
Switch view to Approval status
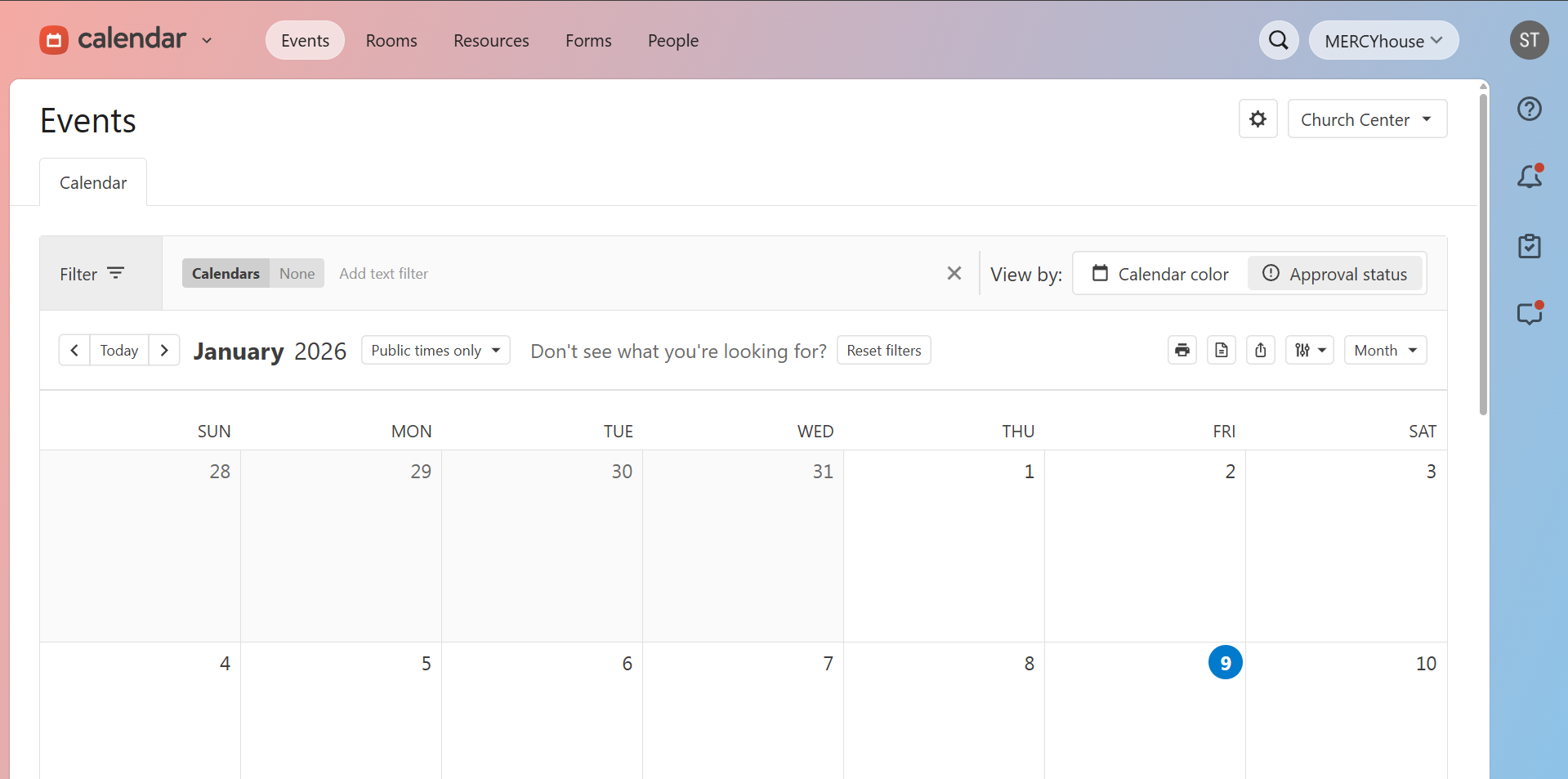(1335, 274)
